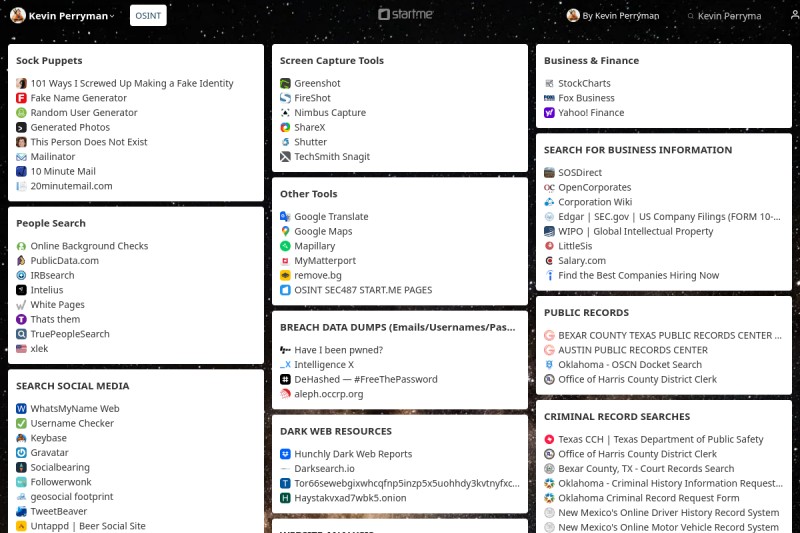The width and height of the screenshot is (800, 533).
Task: Click the Yahoo! Finance icon
Action: tap(549, 113)
